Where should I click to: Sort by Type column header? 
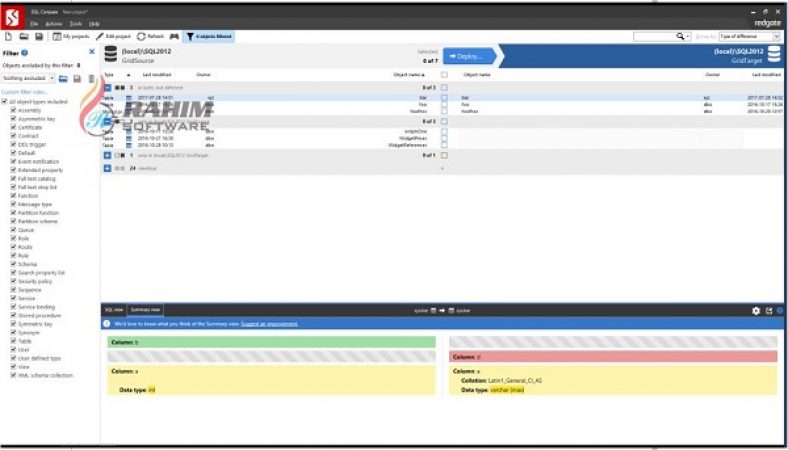[109, 75]
